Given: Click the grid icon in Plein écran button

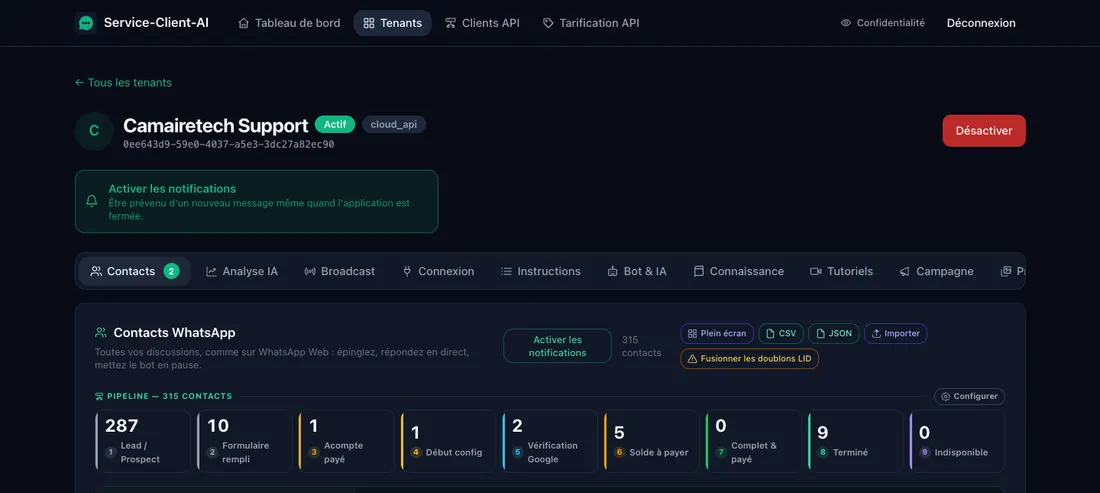Looking at the screenshot, I should 692,334.
